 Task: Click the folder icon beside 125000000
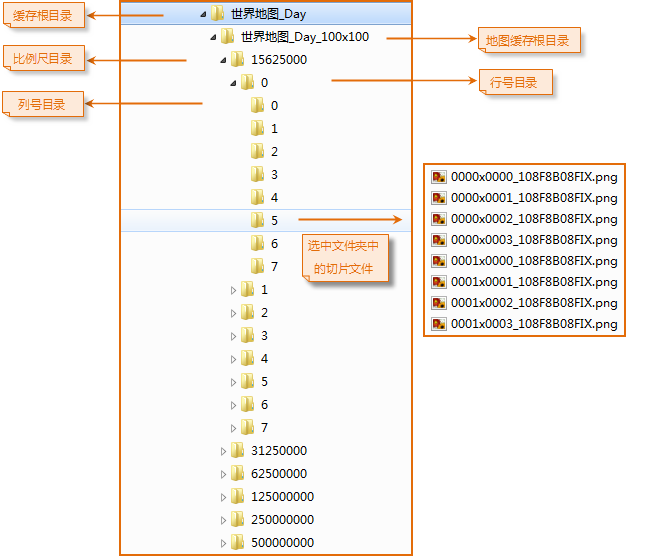(x=237, y=497)
